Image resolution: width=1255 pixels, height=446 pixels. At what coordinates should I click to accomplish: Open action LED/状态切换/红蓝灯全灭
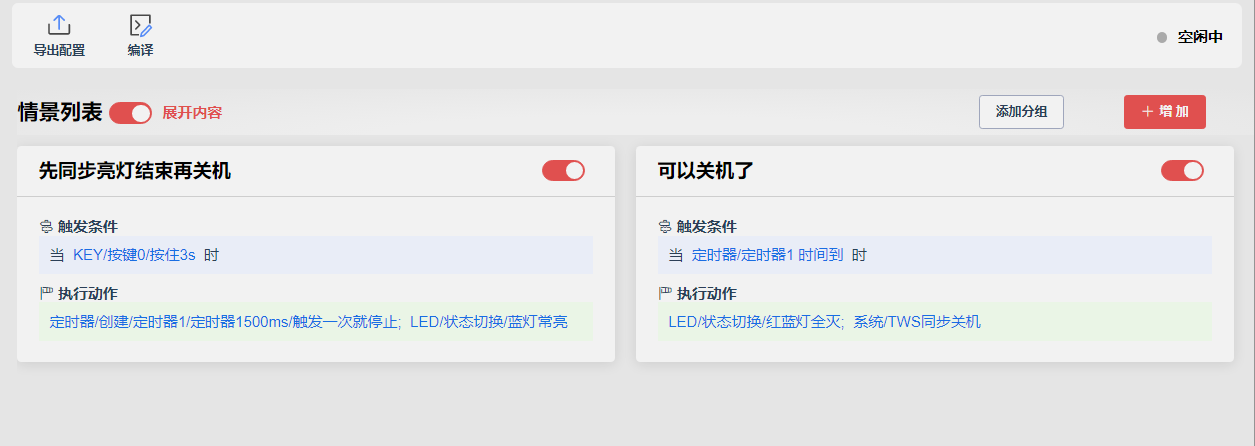pos(757,322)
